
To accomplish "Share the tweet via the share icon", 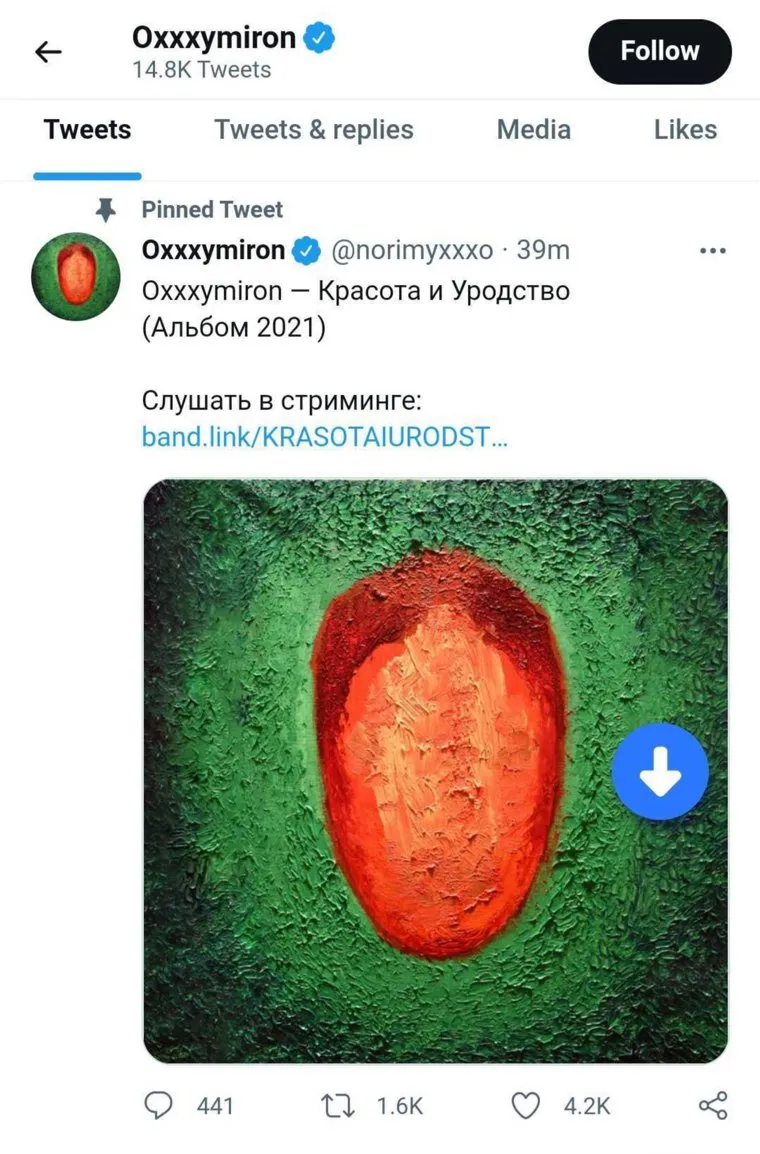I will point(713,1105).
